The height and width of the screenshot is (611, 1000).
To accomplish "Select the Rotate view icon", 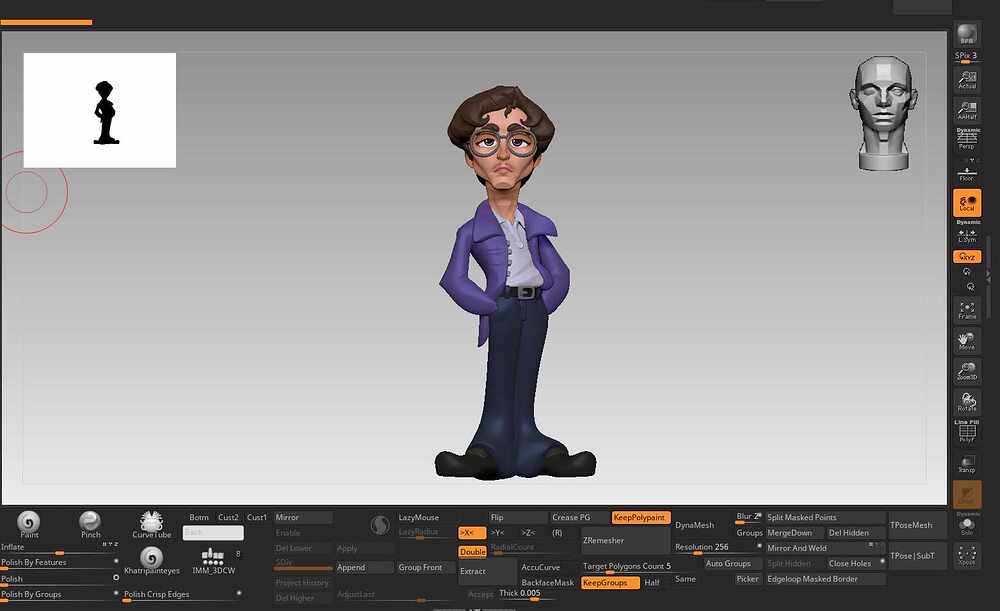I will pyautogui.click(x=967, y=402).
